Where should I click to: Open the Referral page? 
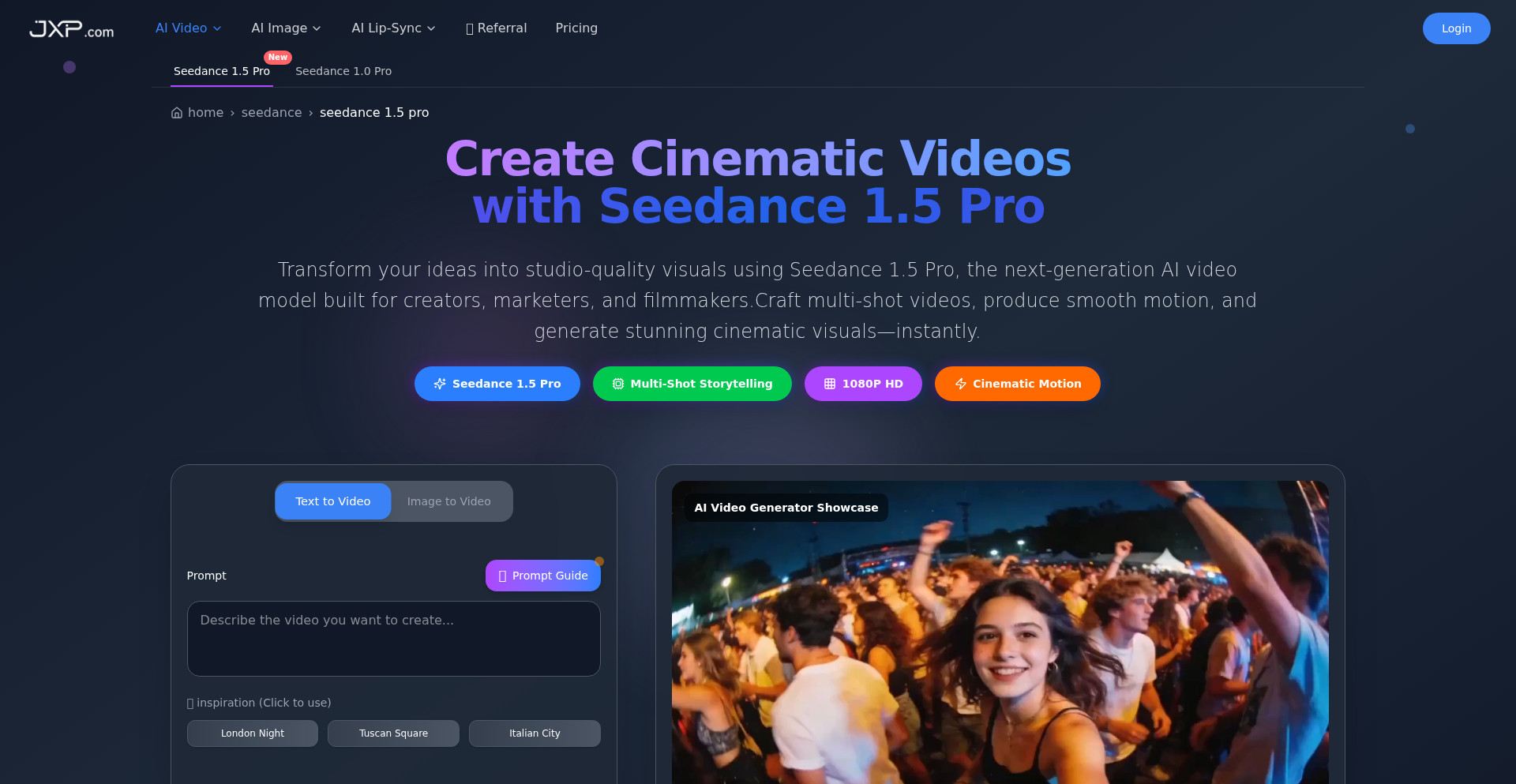pos(497,28)
